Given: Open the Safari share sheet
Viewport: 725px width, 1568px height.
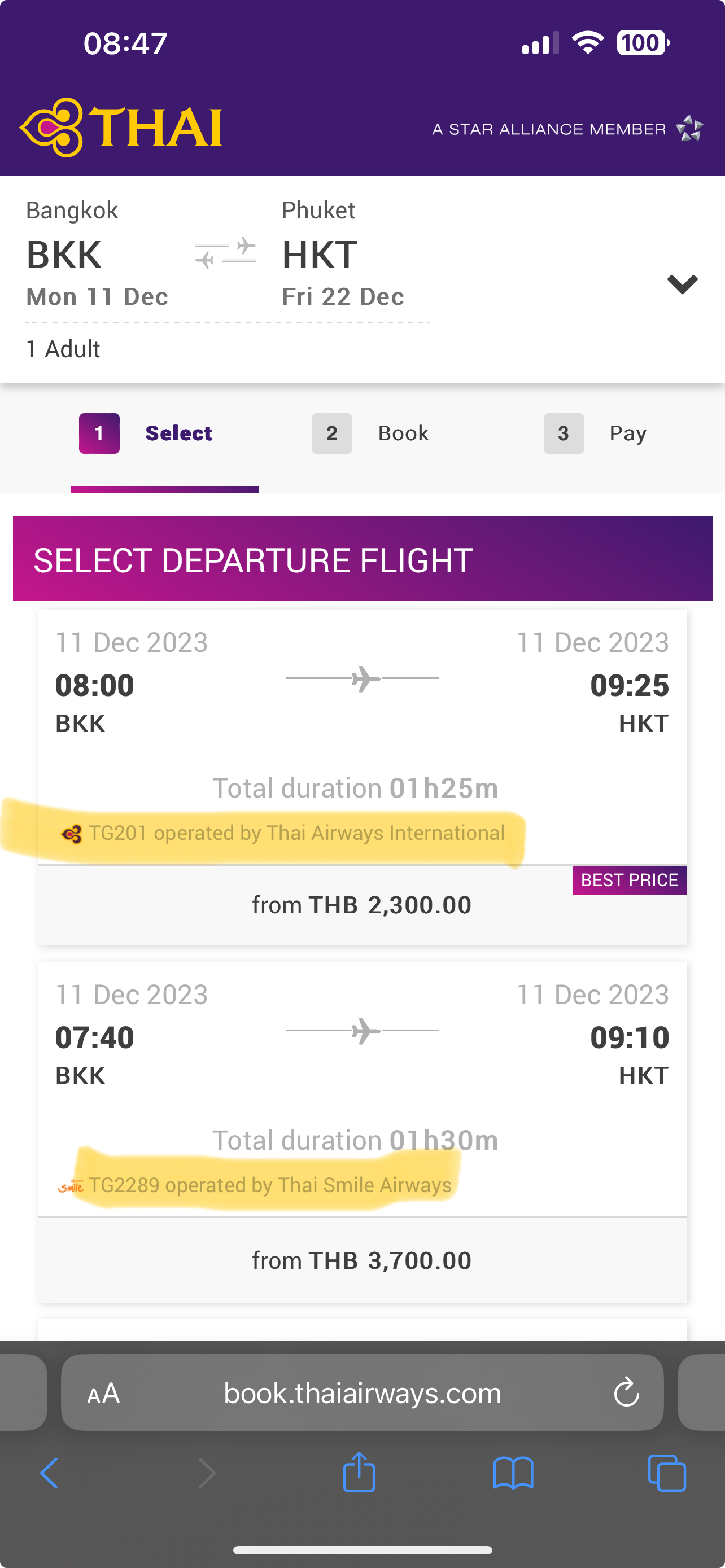Looking at the screenshot, I should [359, 1473].
